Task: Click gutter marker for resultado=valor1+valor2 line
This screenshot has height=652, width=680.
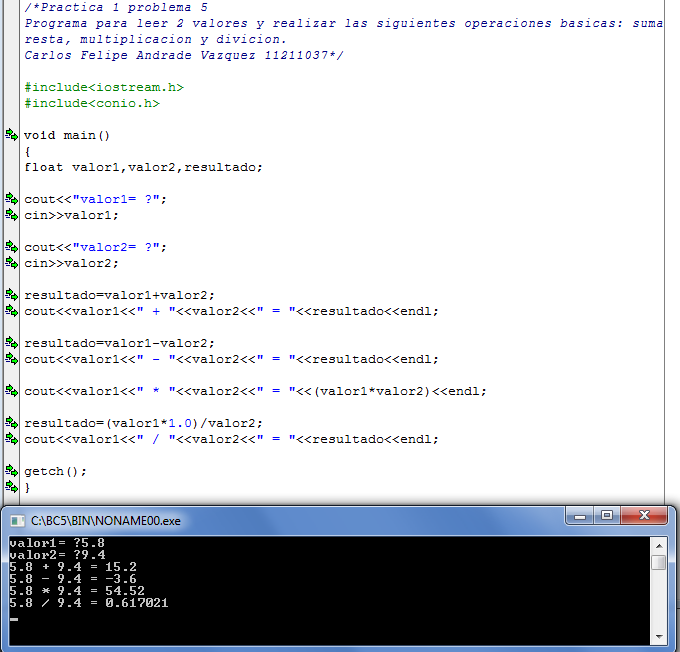Action: [12, 295]
